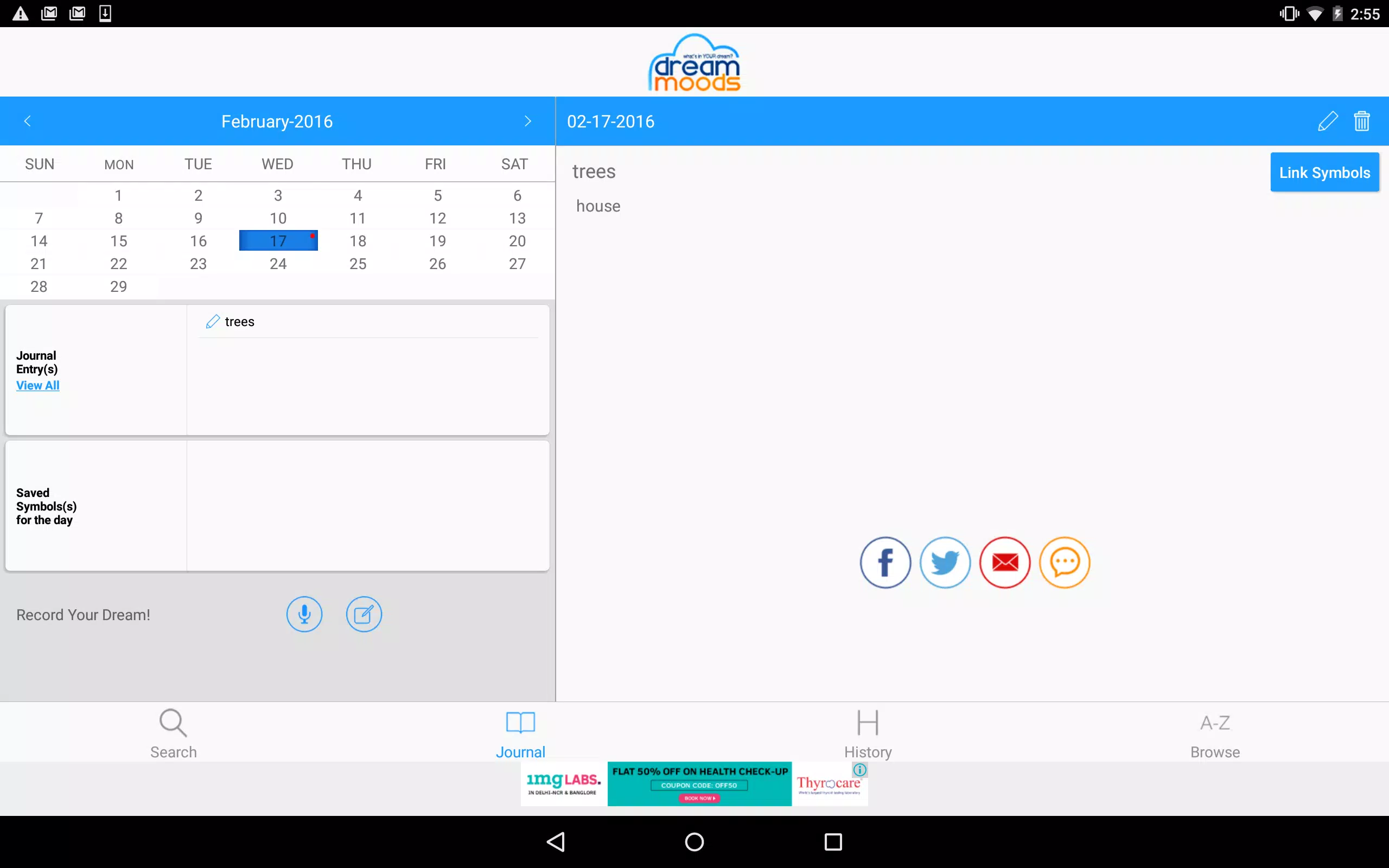Image resolution: width=1389 pixels, height=868 pixels.
Task: Select February 22 in calendar
Action: [x=118, y=264]
